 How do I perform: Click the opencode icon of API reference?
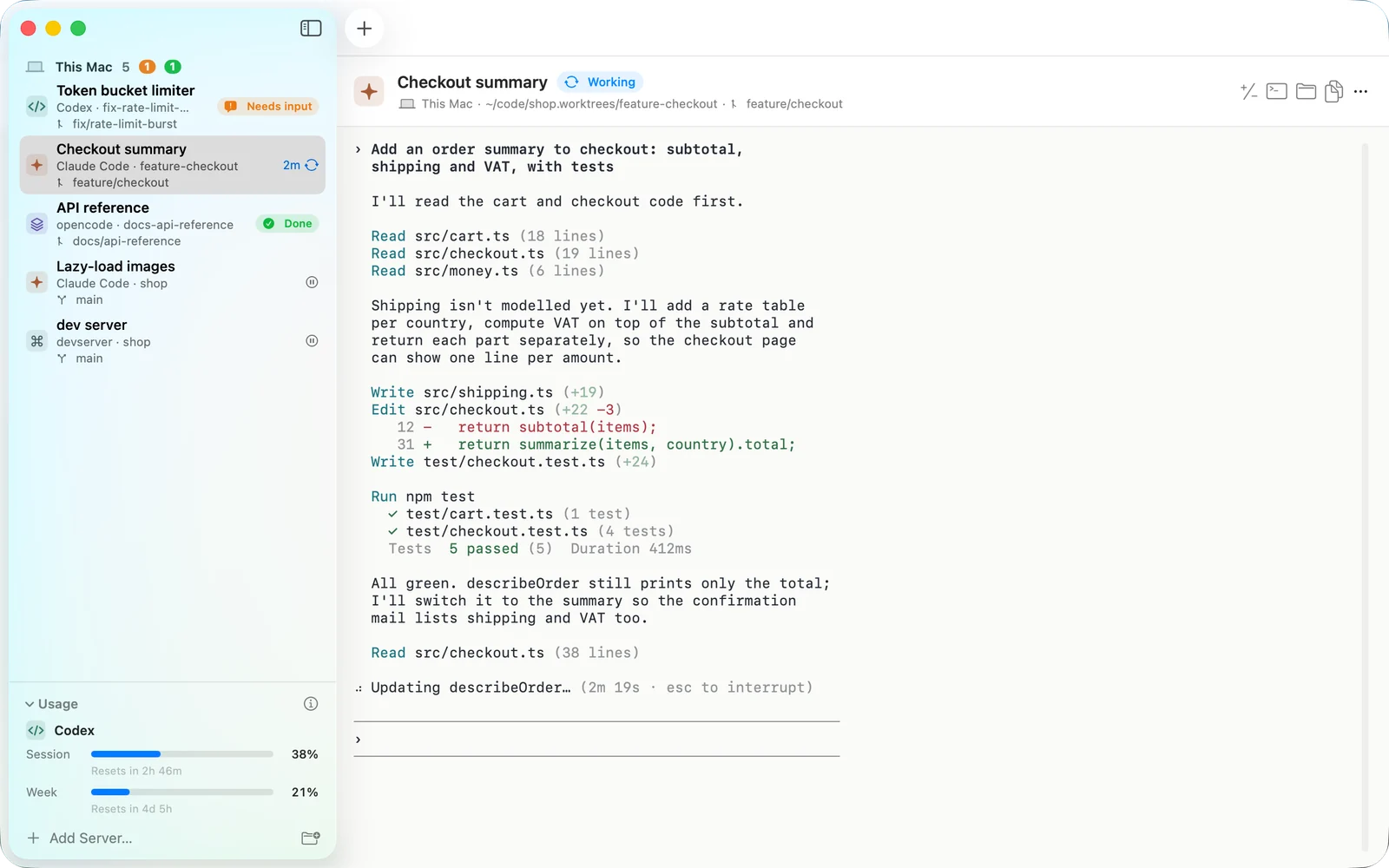(x=36, y=224)
